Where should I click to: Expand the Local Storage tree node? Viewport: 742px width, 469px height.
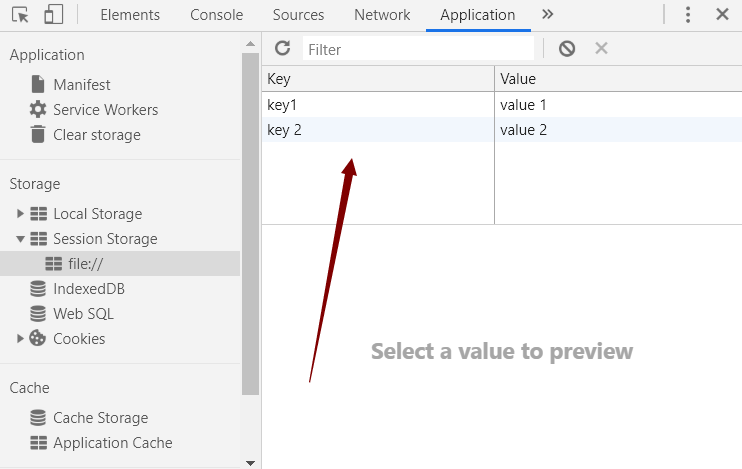pos(20,214)
